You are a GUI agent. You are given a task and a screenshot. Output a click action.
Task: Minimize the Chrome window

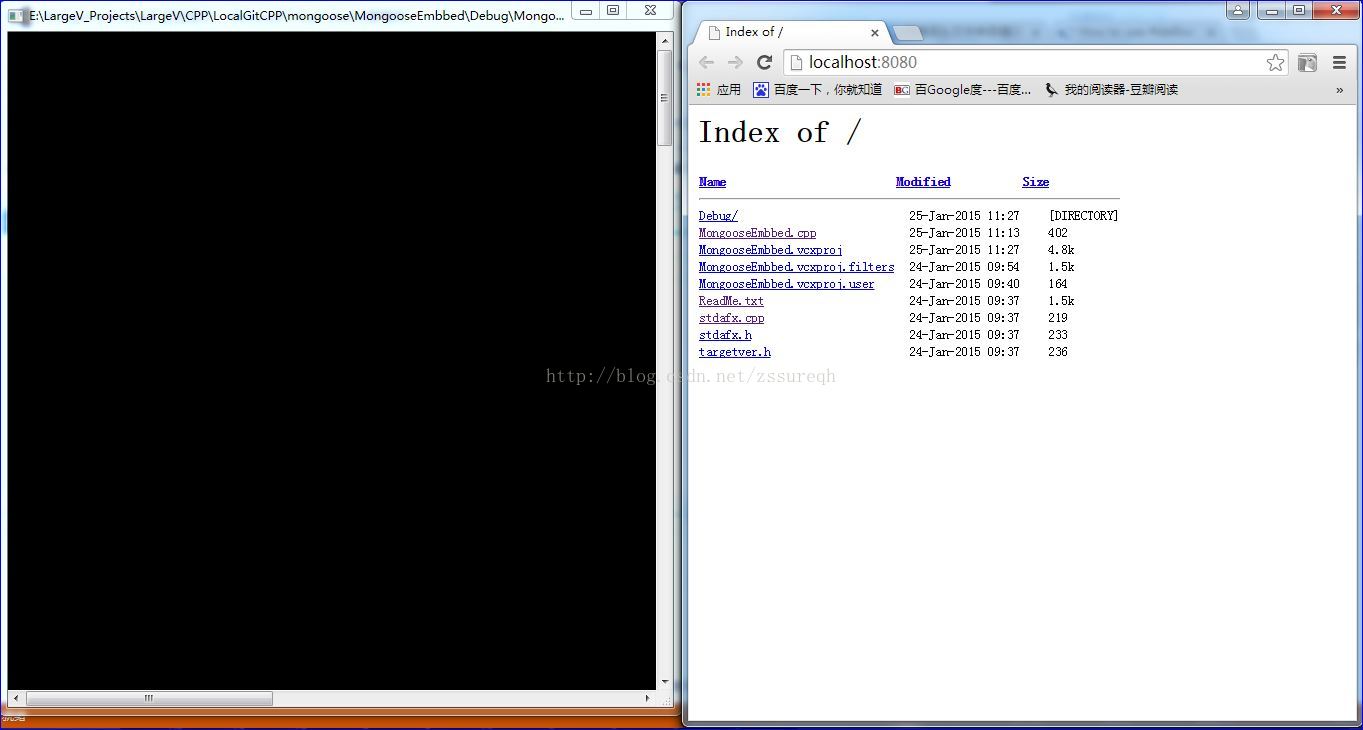click(x=1272, y=11)
